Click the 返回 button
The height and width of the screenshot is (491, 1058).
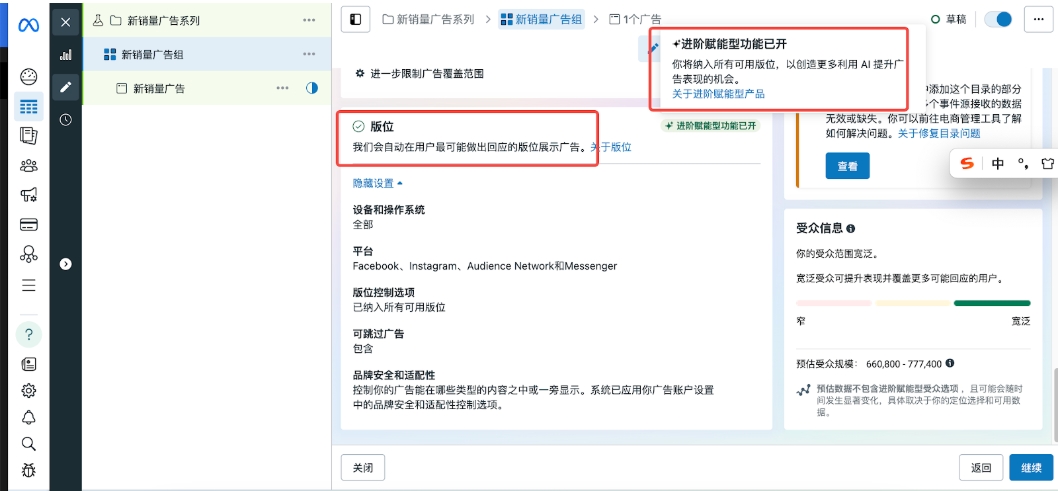coord(981,467)
